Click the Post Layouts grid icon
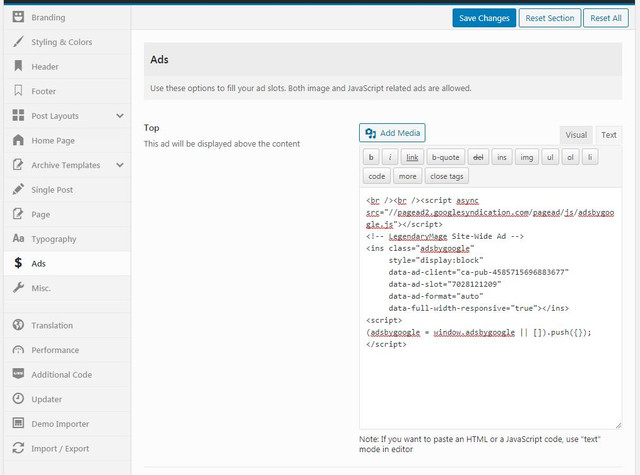 [x=18, y=115]
